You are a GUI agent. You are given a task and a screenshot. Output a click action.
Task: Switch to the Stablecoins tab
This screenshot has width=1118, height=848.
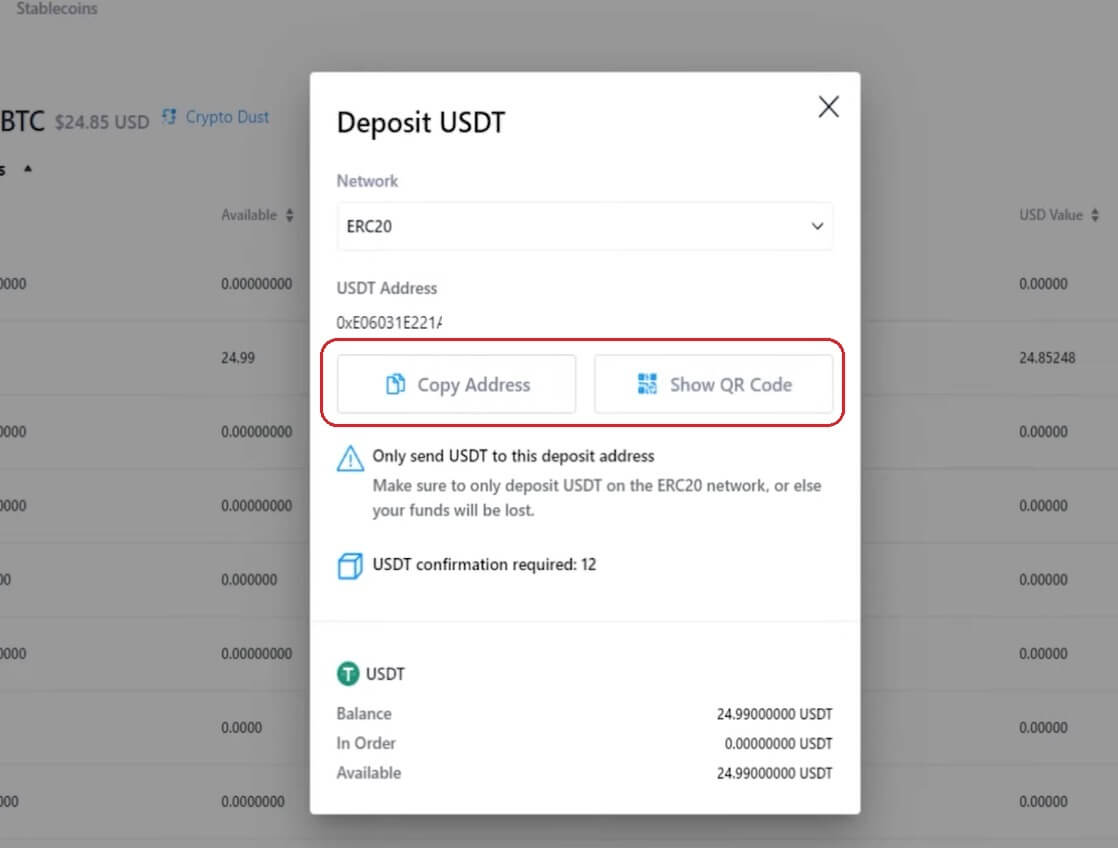click(x=55, y=8)
